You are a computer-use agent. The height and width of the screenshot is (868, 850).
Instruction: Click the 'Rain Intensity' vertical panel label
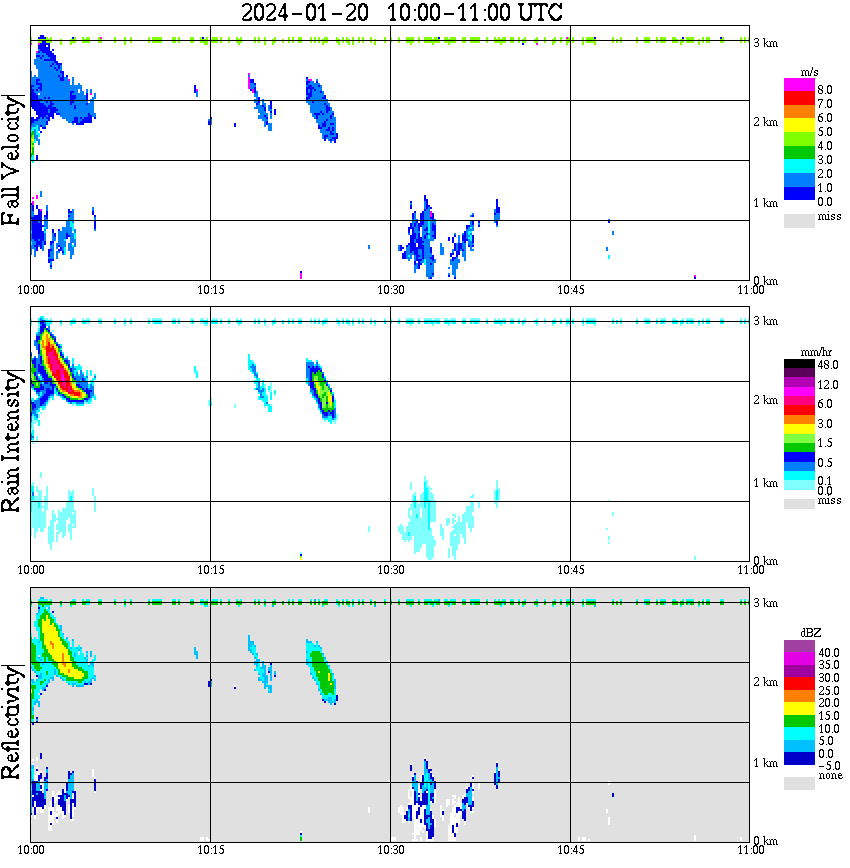[12, 441]
